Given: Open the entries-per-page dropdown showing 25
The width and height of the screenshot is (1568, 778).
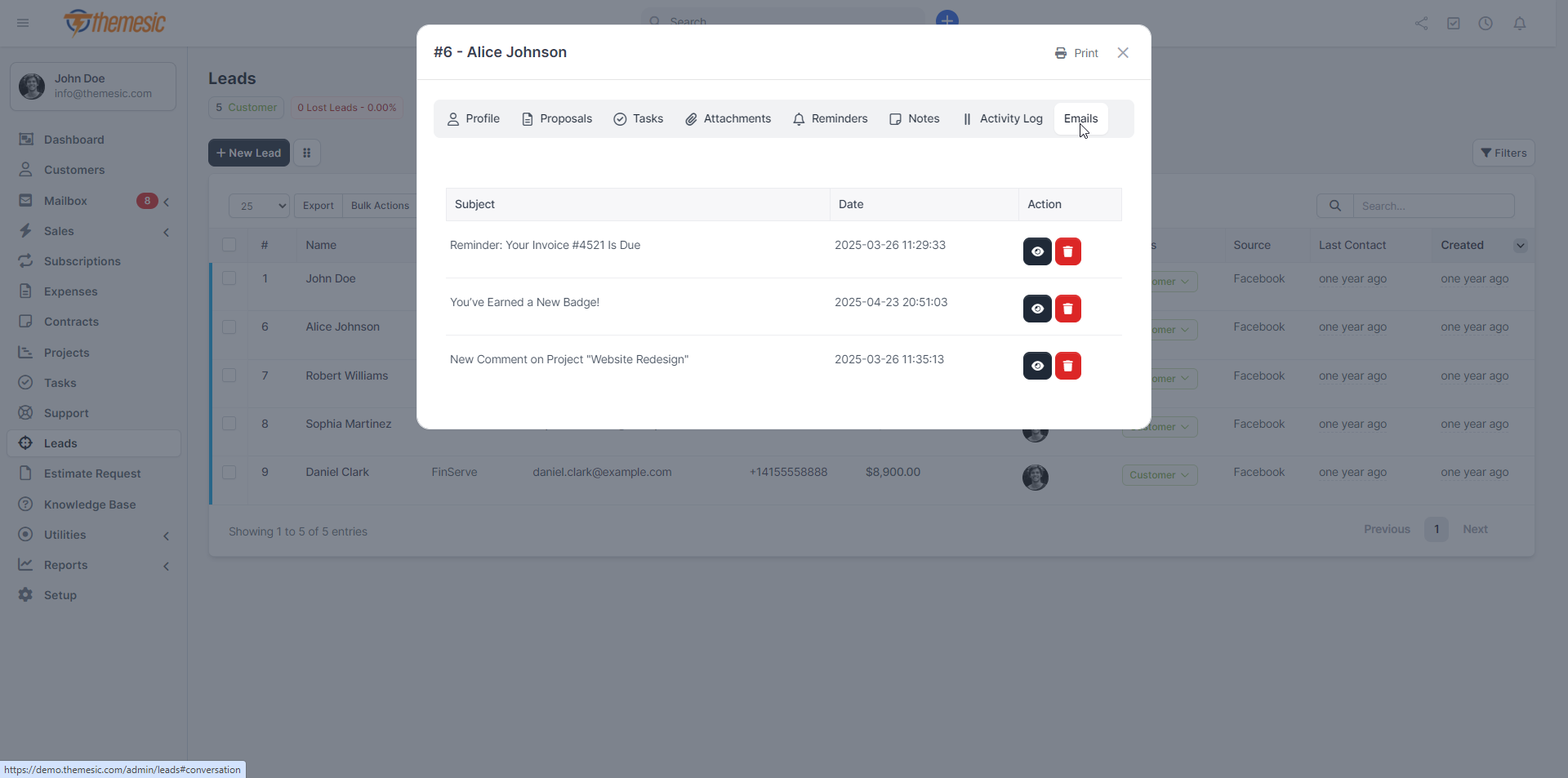Looking at the screenshot, I should [258, 206].
